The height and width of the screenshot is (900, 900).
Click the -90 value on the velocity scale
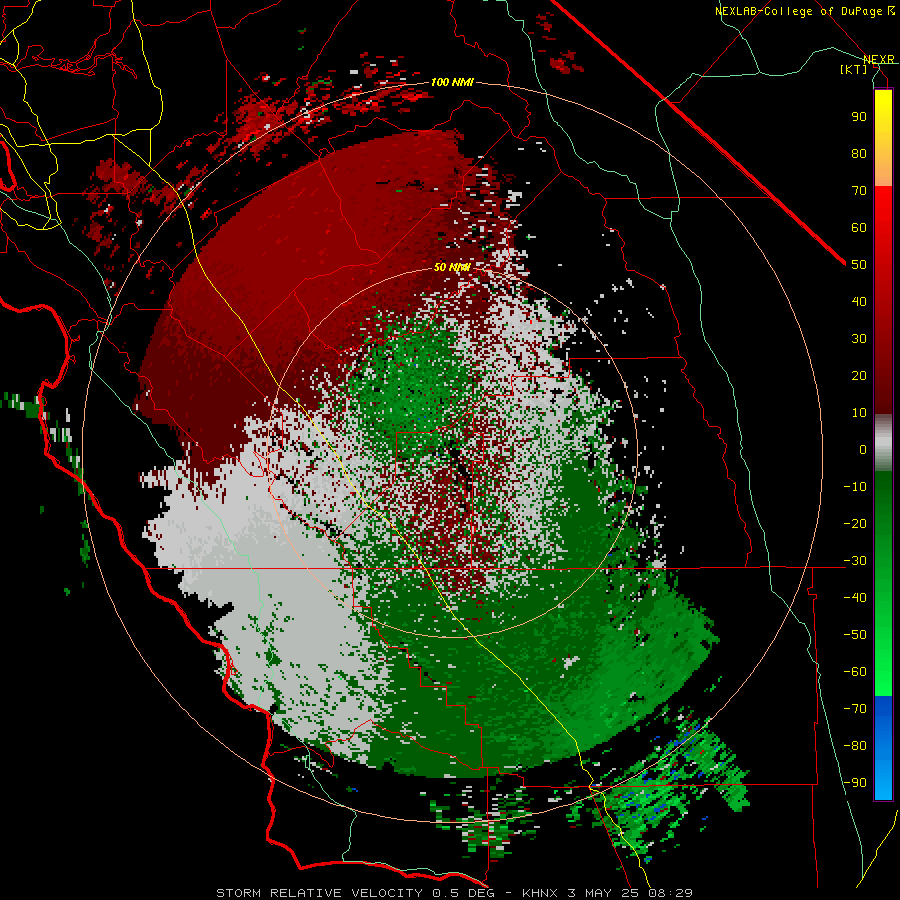click(x=855, y=783)
